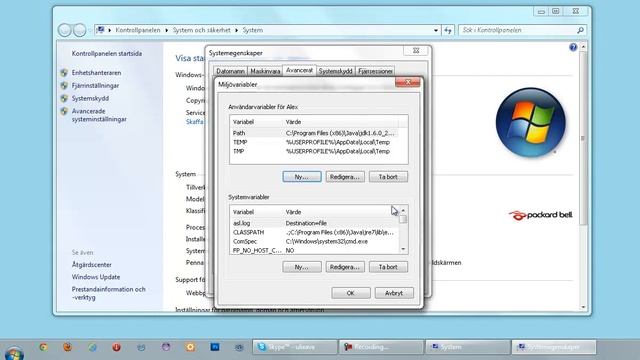Switch to the Maskinvara tab
This screenshot has height=360, width=640.
265,71
